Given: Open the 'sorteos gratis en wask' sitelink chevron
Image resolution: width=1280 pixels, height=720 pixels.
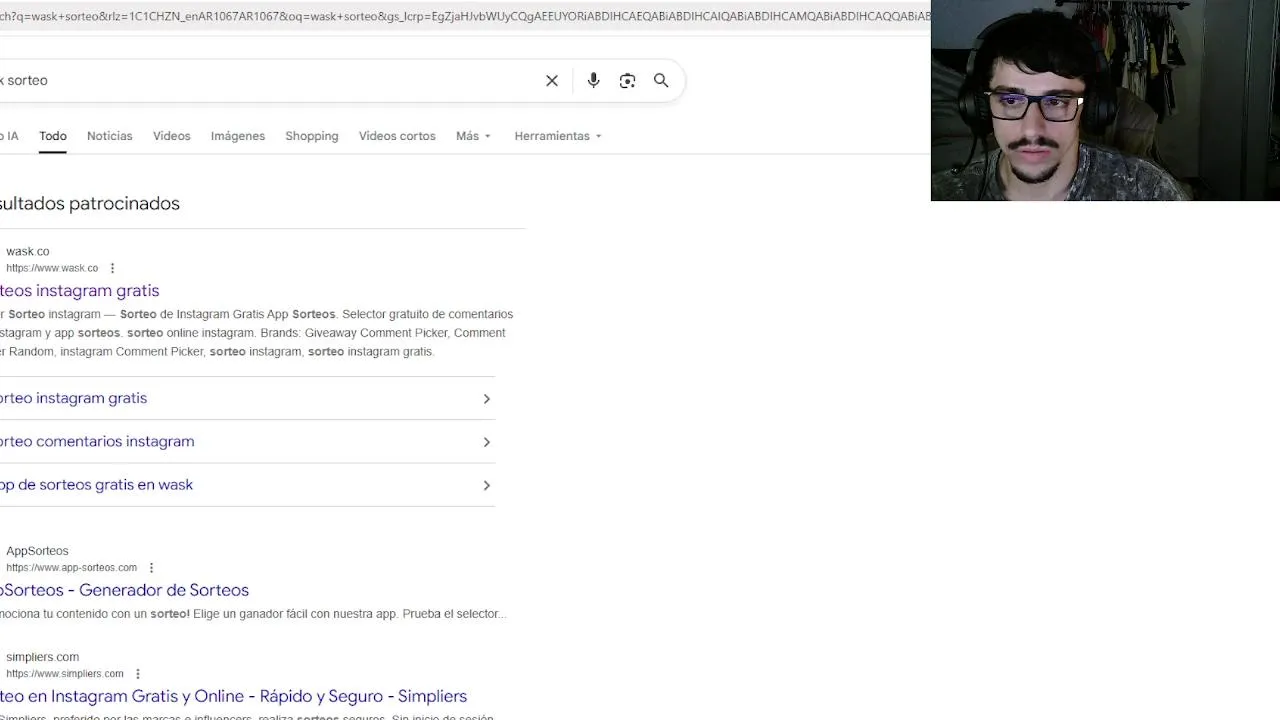Looking at the screenshot, I should [487, 485].
